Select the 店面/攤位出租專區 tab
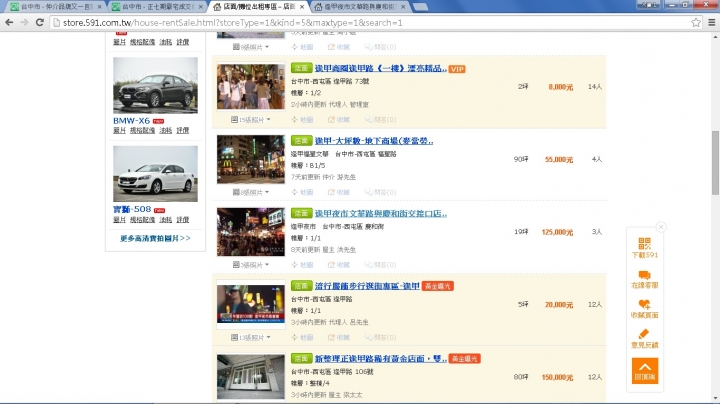Viewport: 720px width, 404px height. click(257, 7)
